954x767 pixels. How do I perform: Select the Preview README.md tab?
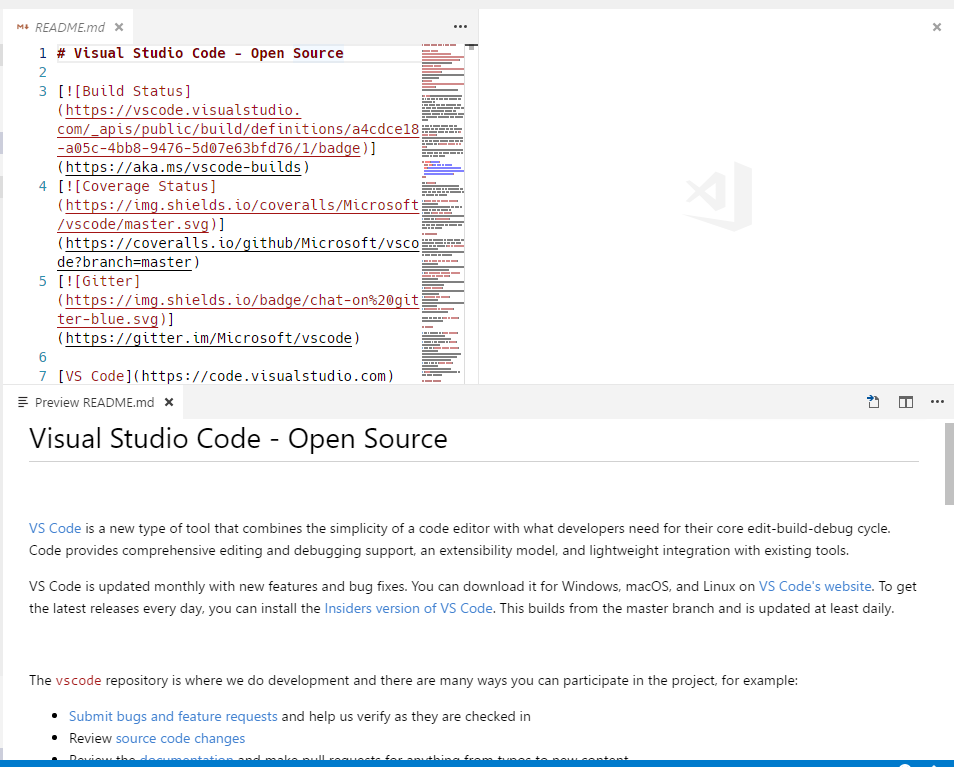pyautogui.click(x=96, y=401)
